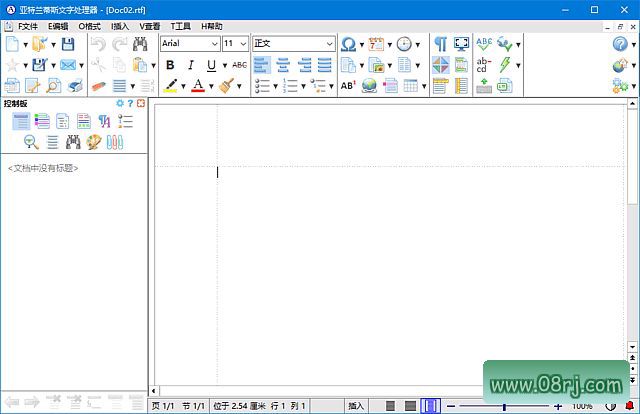Open Control Board settings gear
The image size is (640, 414).
pos(120,103)
